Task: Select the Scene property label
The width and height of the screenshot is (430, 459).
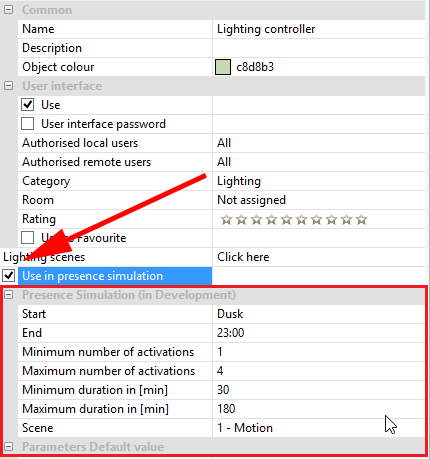Action: [x=37, y=428]
